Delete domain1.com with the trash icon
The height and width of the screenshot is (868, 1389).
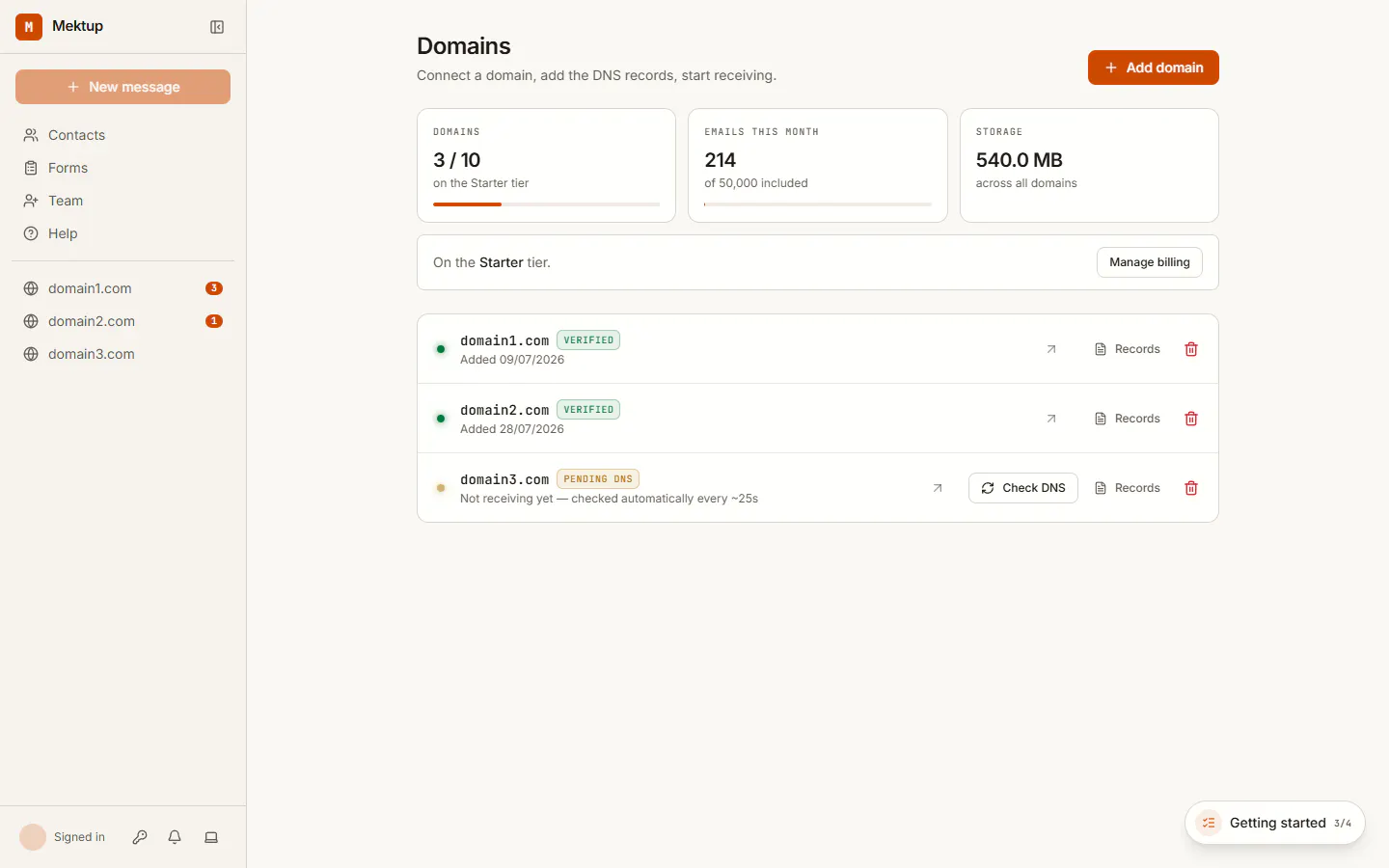pyautogui.click(x=1191, y=349)
